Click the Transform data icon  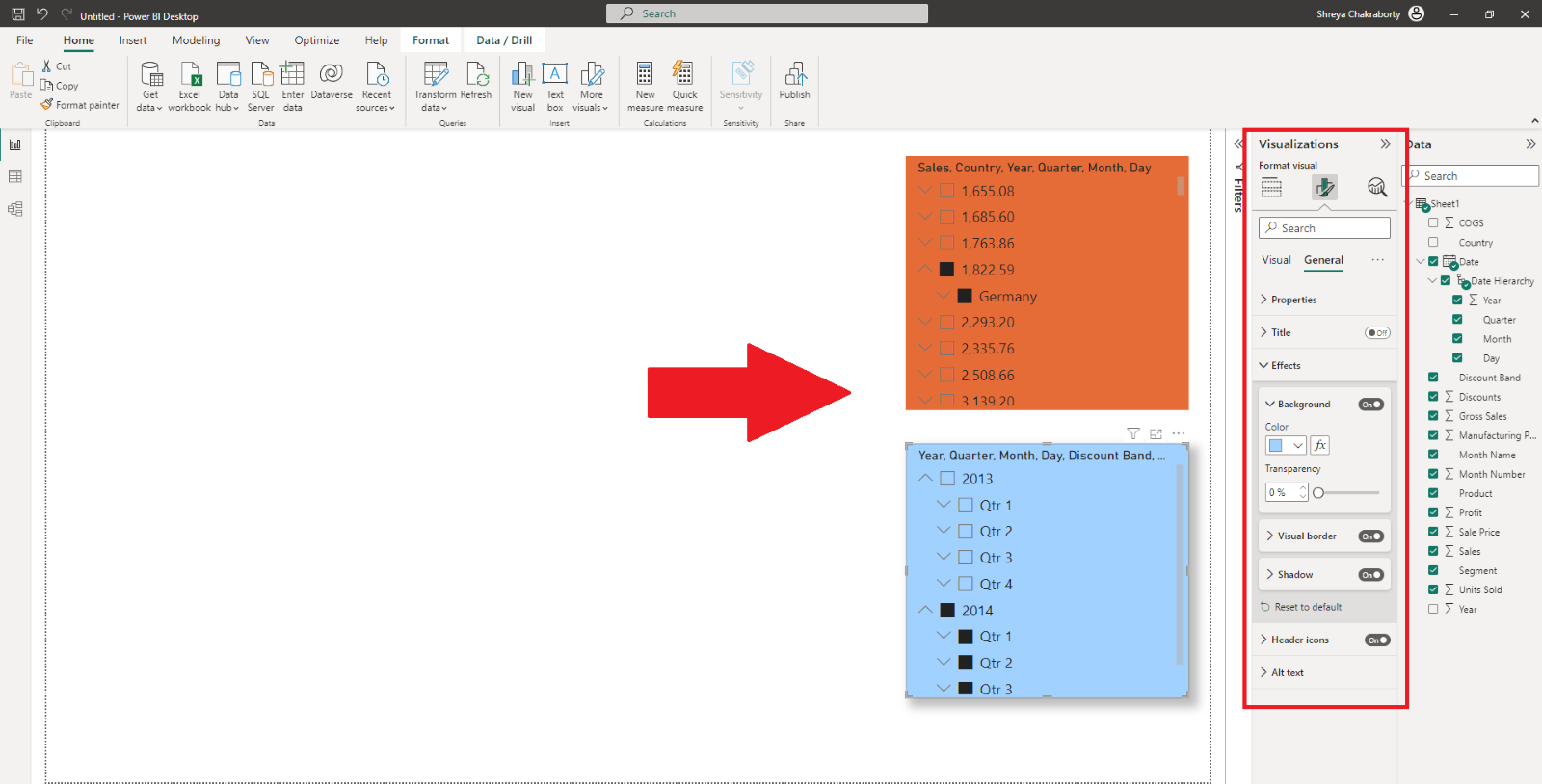pos(436,76)
